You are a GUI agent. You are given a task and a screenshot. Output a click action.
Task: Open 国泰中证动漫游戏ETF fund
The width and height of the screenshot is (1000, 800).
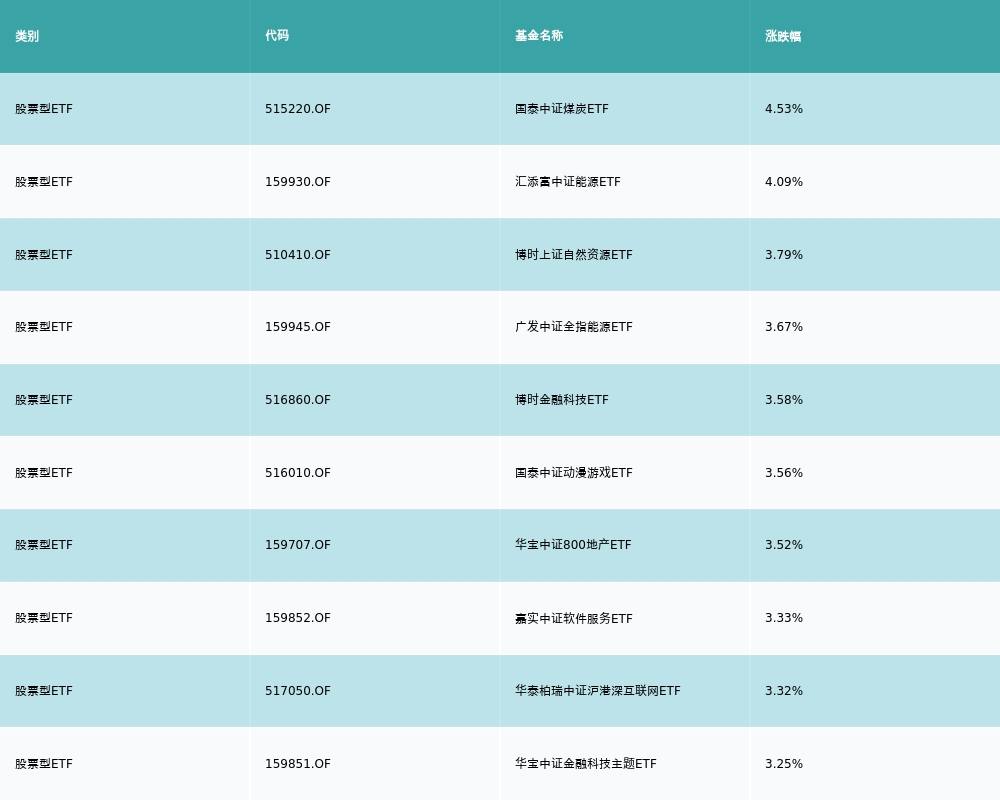[573, 473]
